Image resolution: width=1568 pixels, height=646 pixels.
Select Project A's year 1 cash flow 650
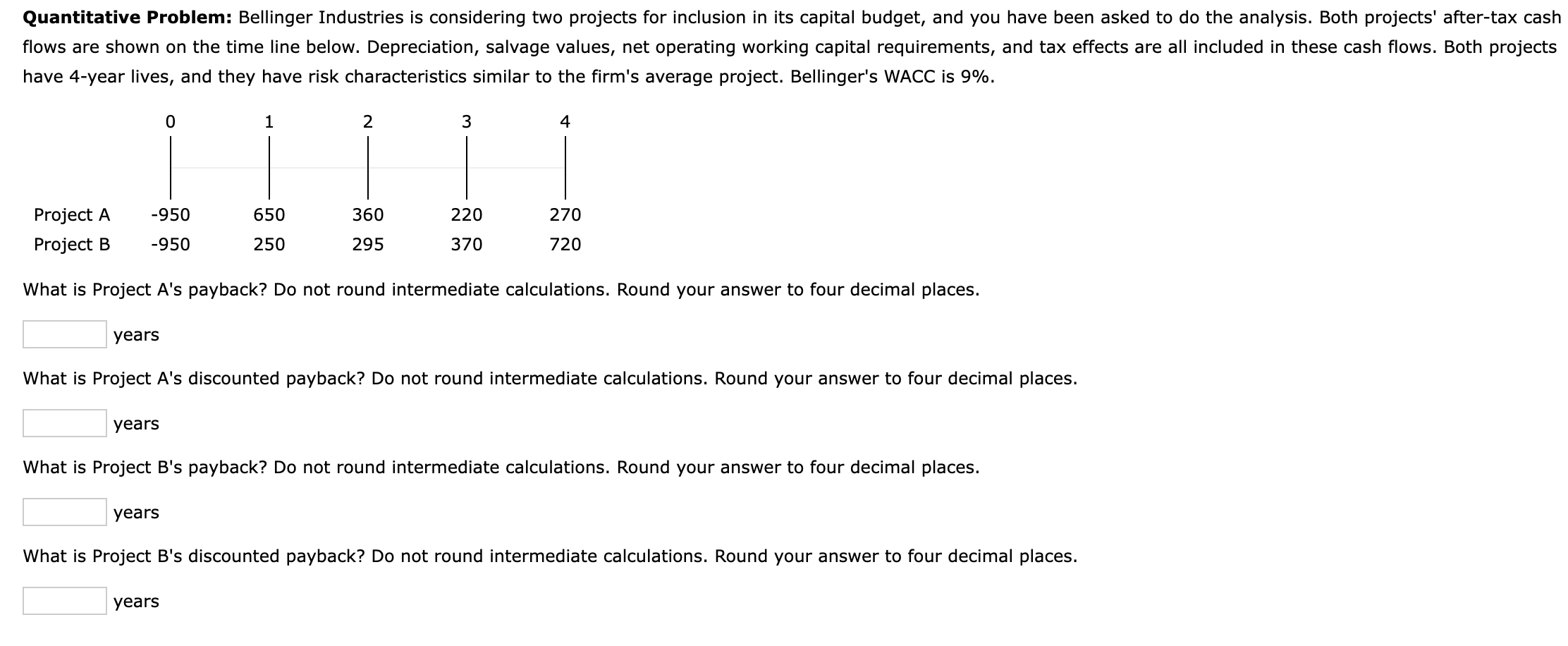tap(269, 215)
